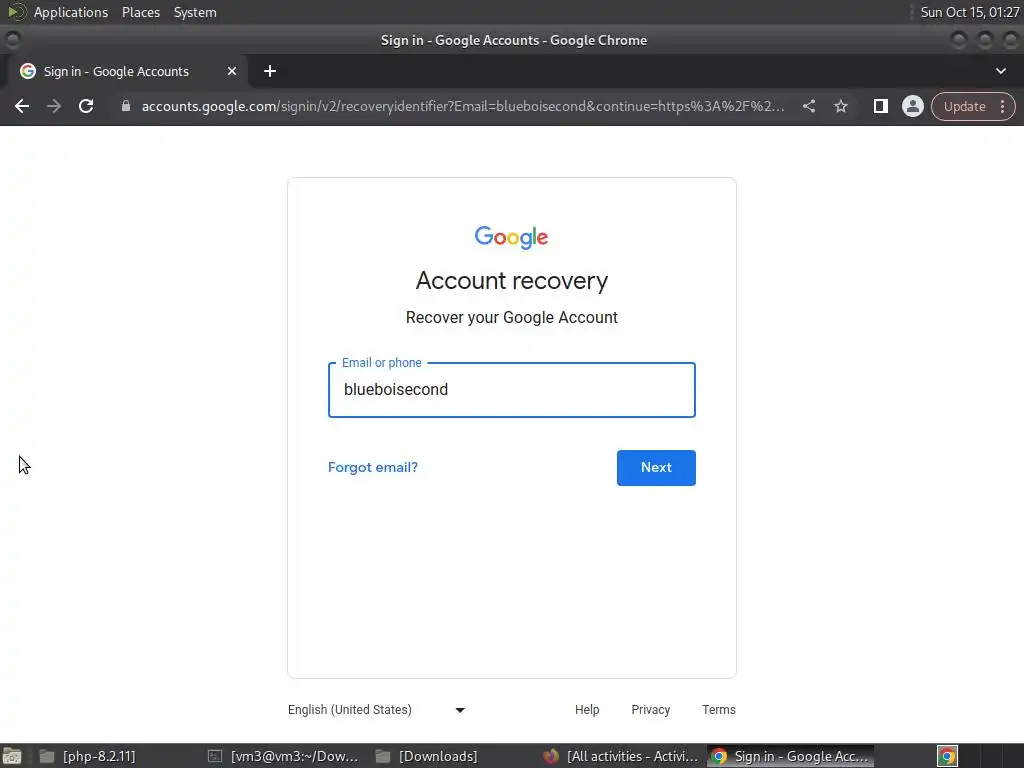Image resolution: width=1024 pixels, height=768 pixels.
Task: Click the address bar URL
Action: (x=462, y=106)
